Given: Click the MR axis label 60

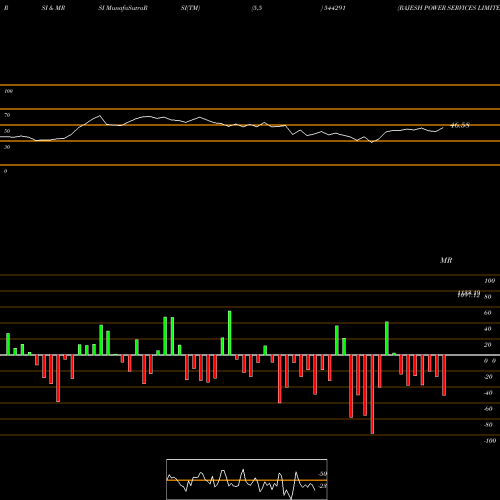Looking at the screenshot, I should pyautogui.click(x=488, y=313).
